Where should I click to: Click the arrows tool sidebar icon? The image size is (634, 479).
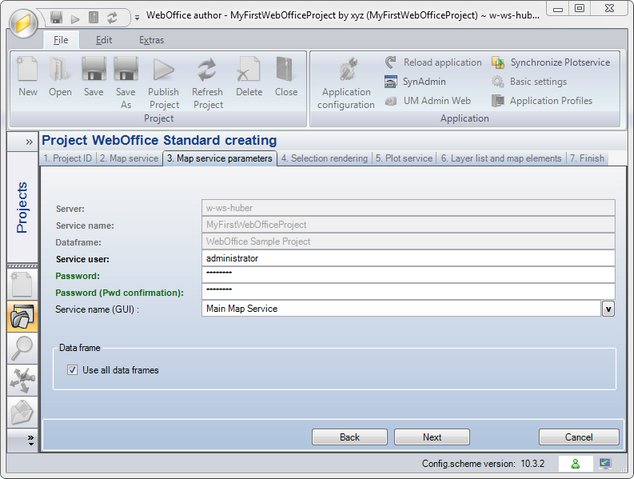pos(22,380)
